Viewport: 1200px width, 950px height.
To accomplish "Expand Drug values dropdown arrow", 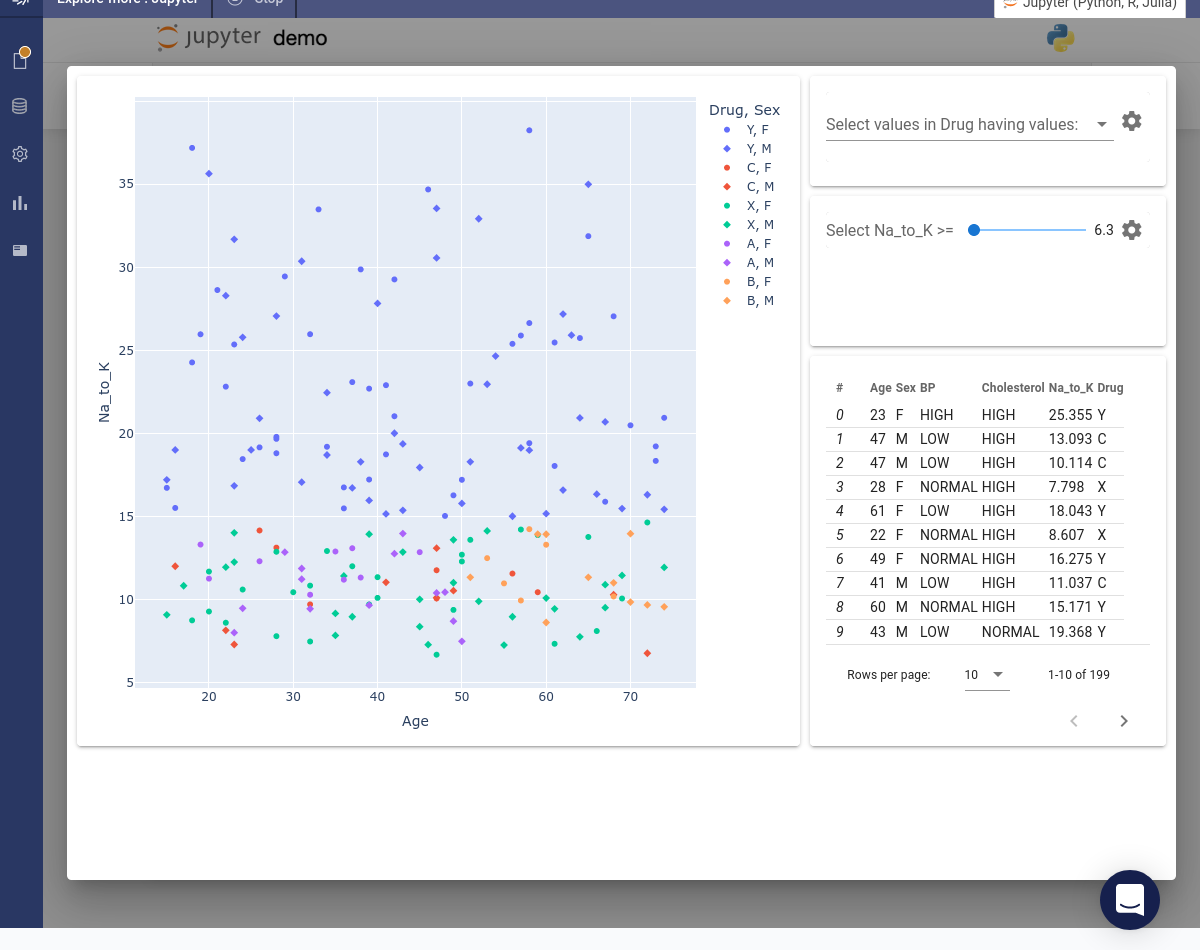I will click(x=1102, y=124).
